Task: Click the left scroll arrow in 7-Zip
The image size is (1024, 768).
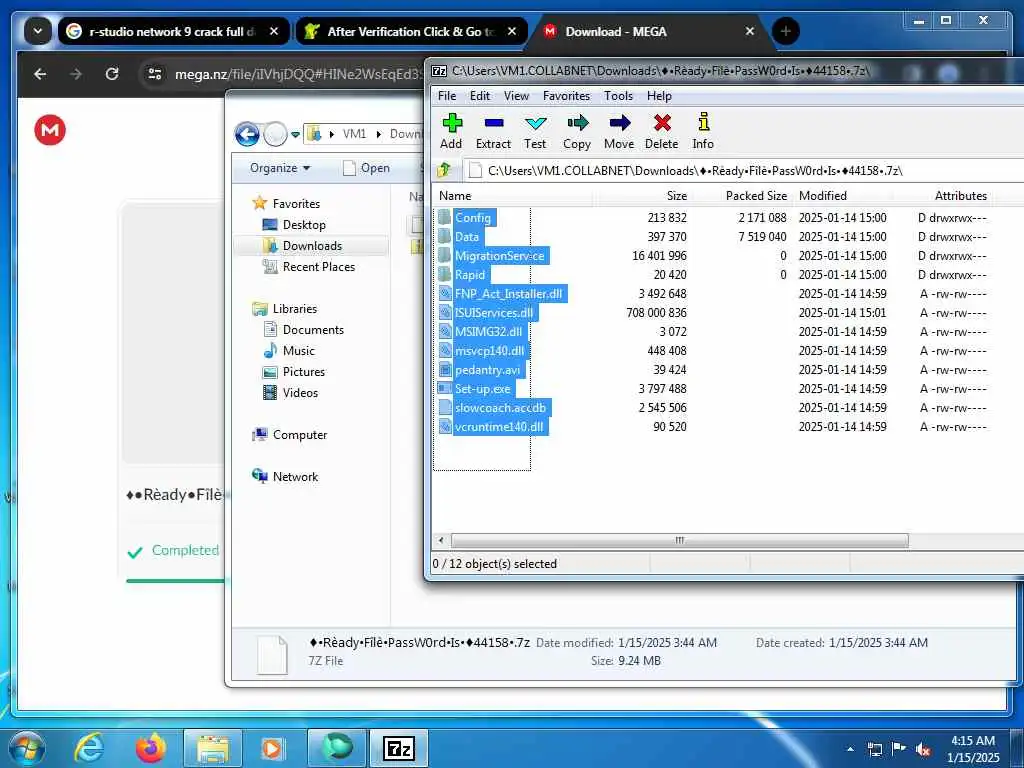Action: point(441,541)
